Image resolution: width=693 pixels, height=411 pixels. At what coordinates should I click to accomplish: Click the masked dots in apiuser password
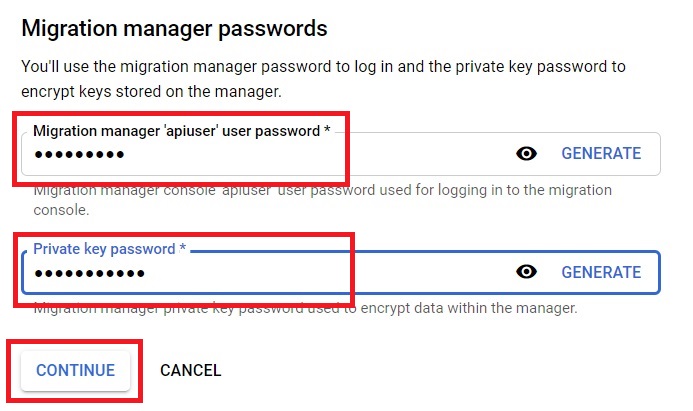[x=80, y=155]
